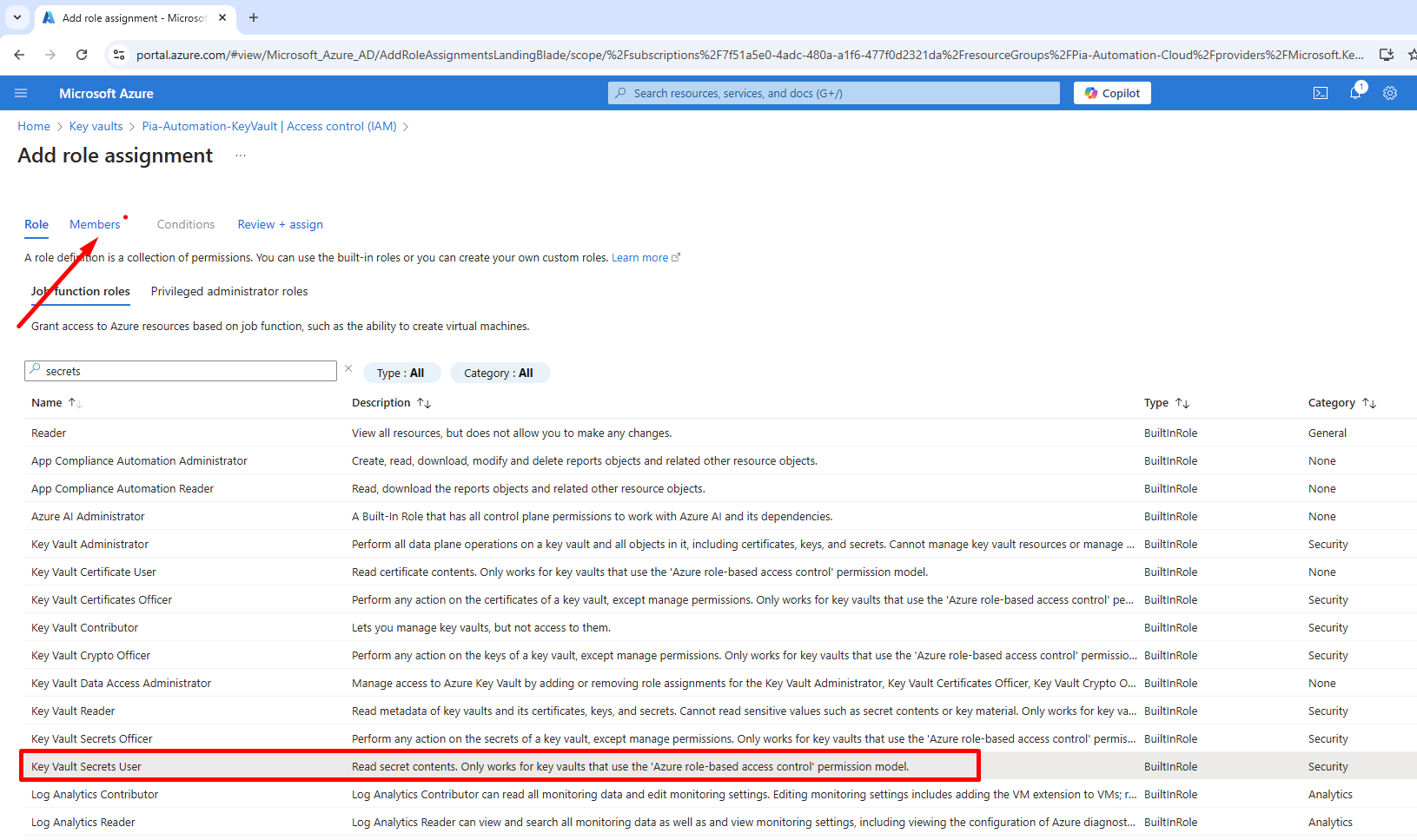Select App Compliance Automation Administrator role
1417x840 pixels.
720,460
